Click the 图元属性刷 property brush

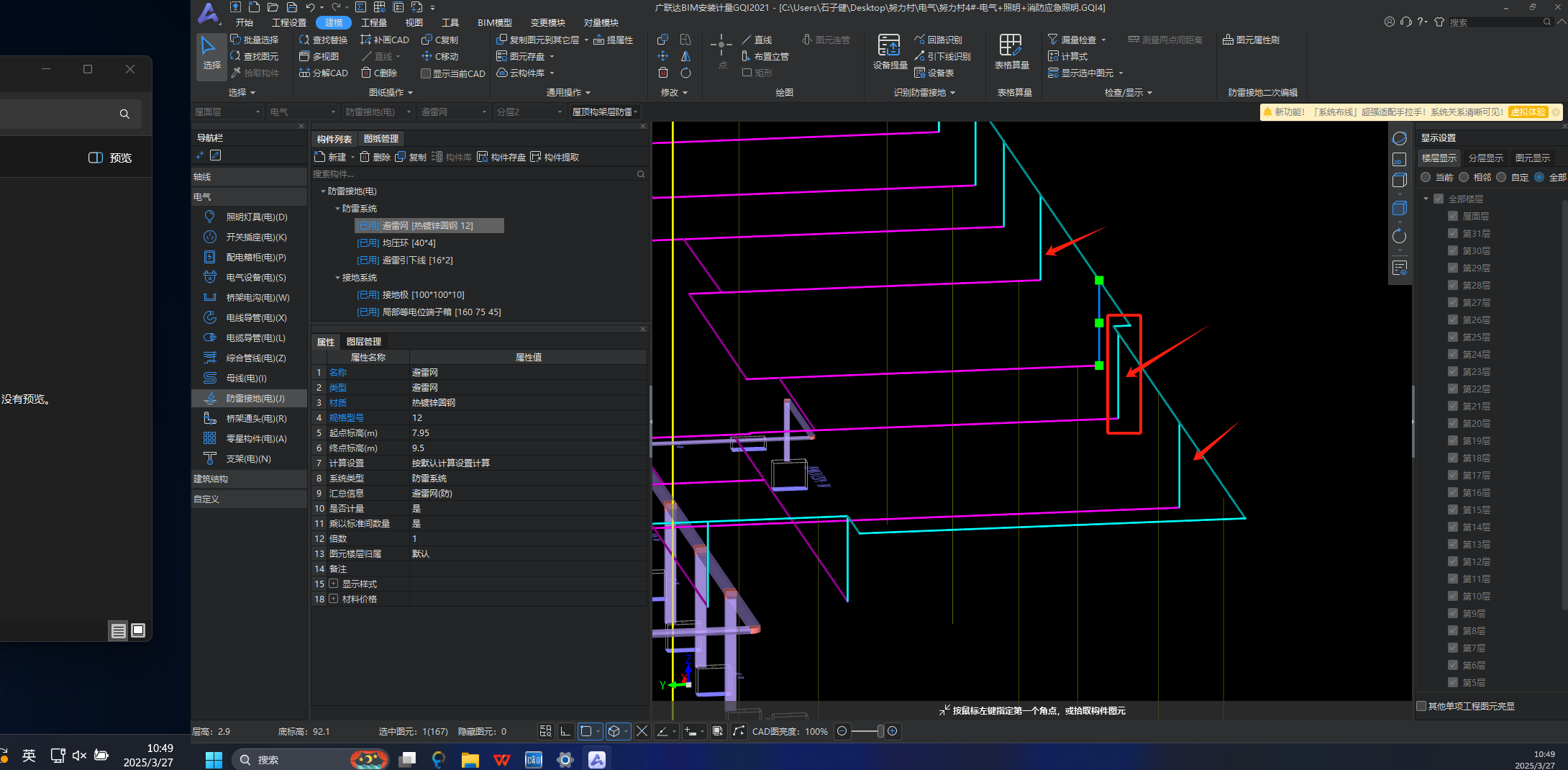click(x=1252, y=40)
